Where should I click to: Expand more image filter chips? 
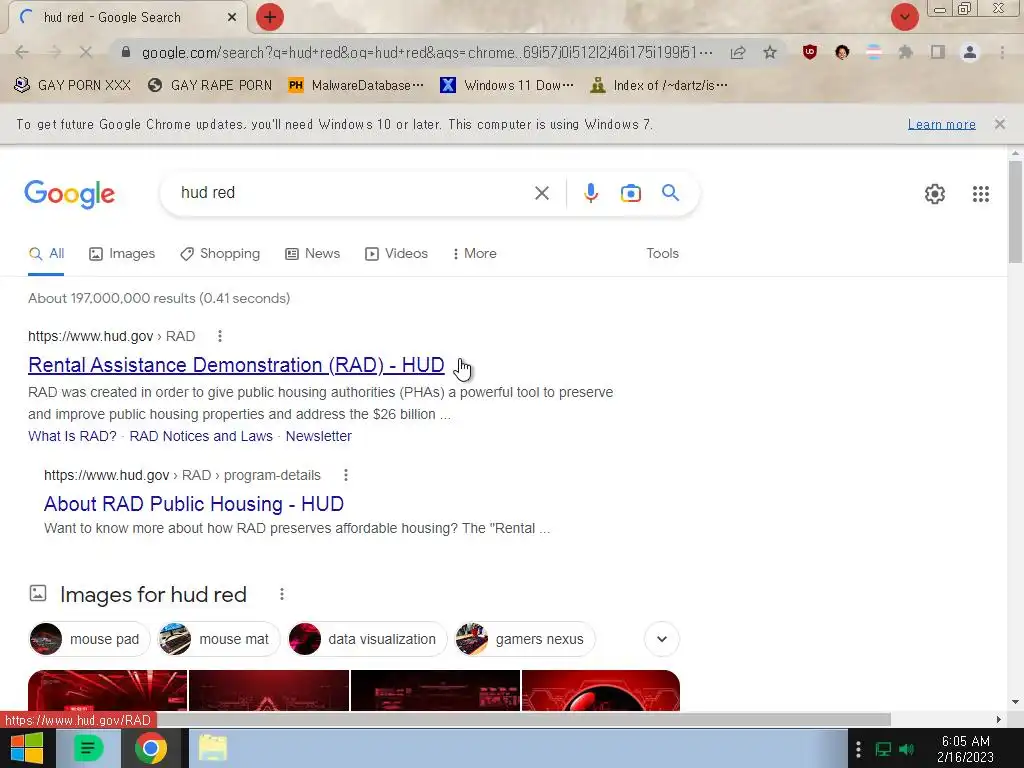[x=662, y=639]
